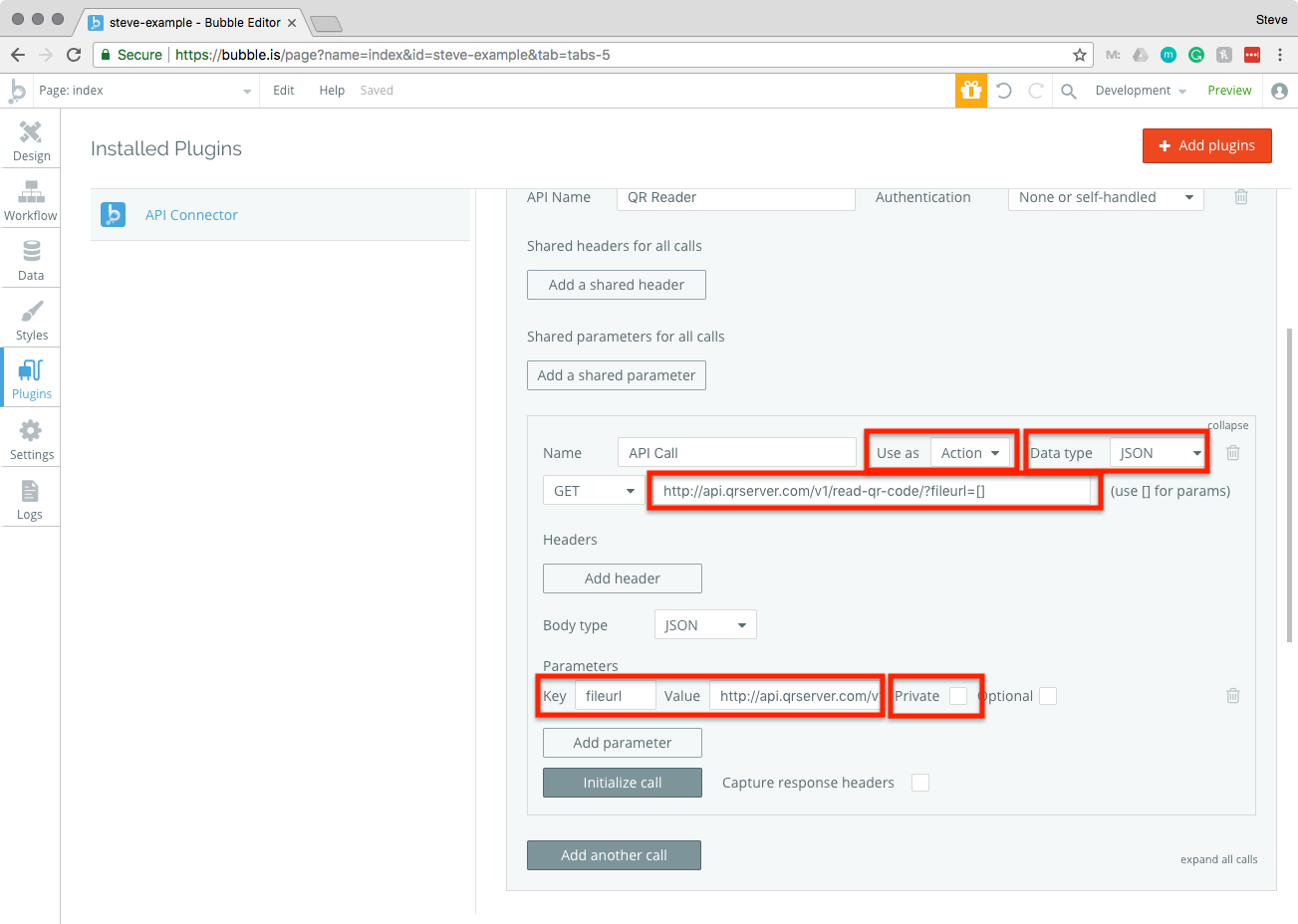Click the redo arrow icon
The height and width of the screenshot is (924, 1298).
pyautogui.click(x=1036, y=91)
